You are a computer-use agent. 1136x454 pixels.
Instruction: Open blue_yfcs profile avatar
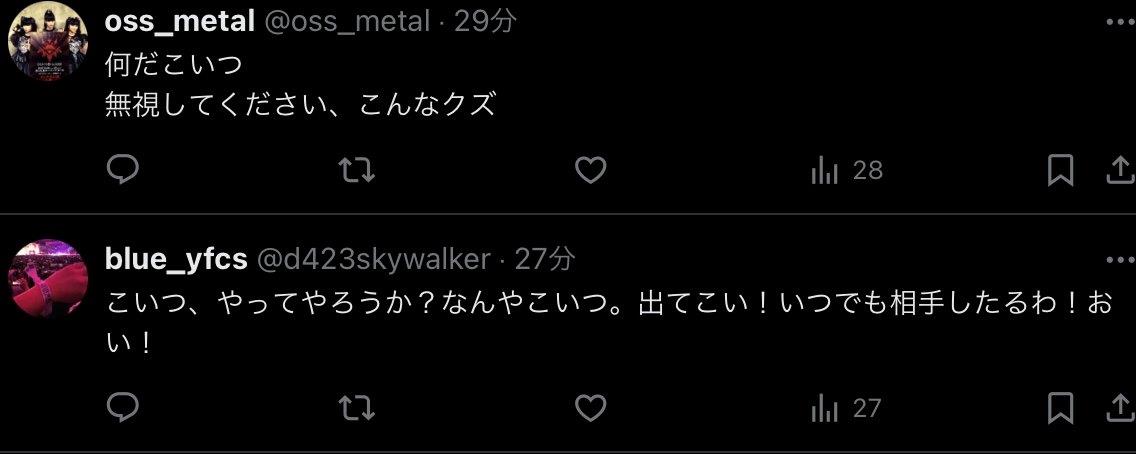(x=48, y=279)
